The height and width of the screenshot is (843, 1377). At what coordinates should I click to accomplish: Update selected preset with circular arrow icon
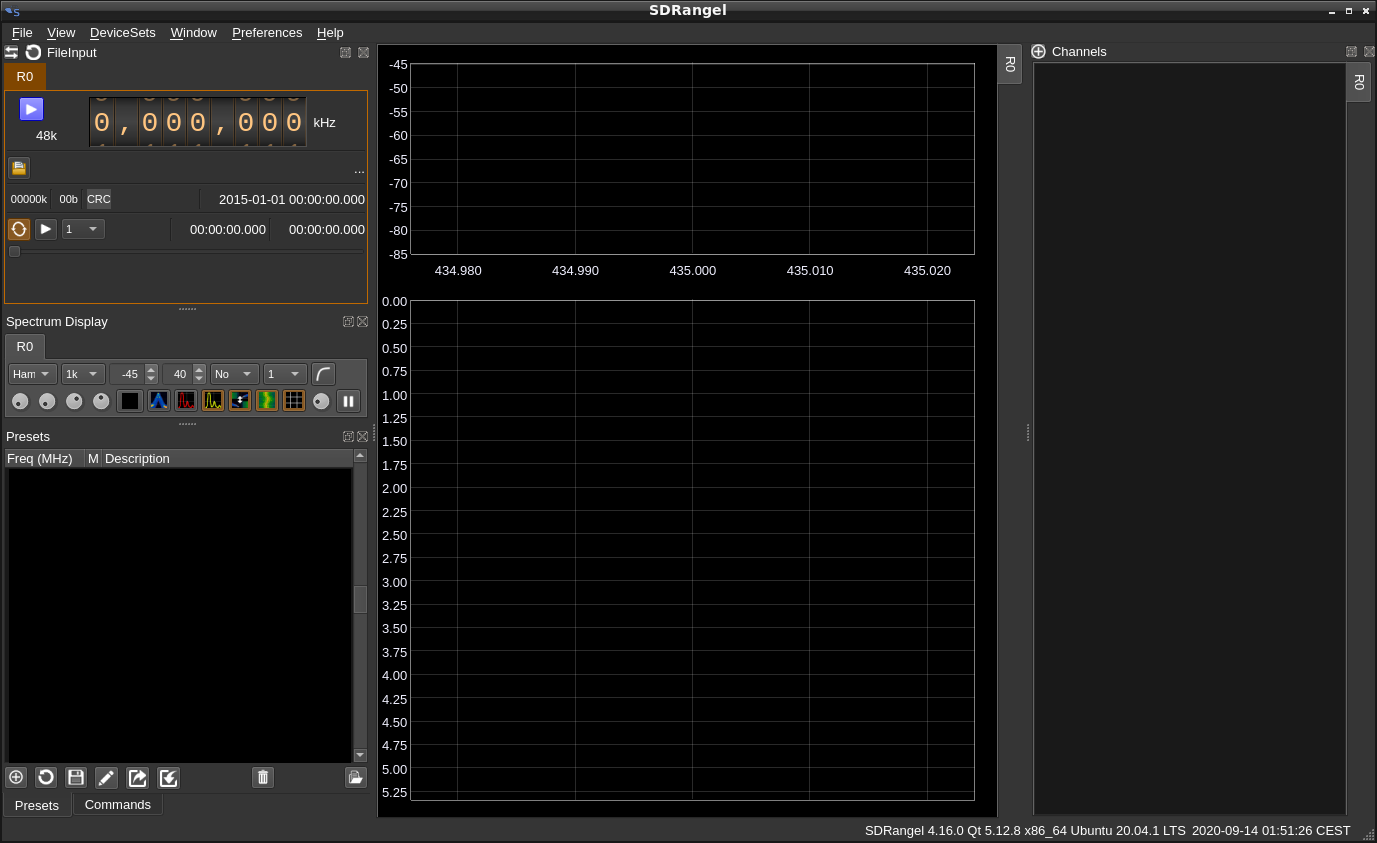[46, 777]
